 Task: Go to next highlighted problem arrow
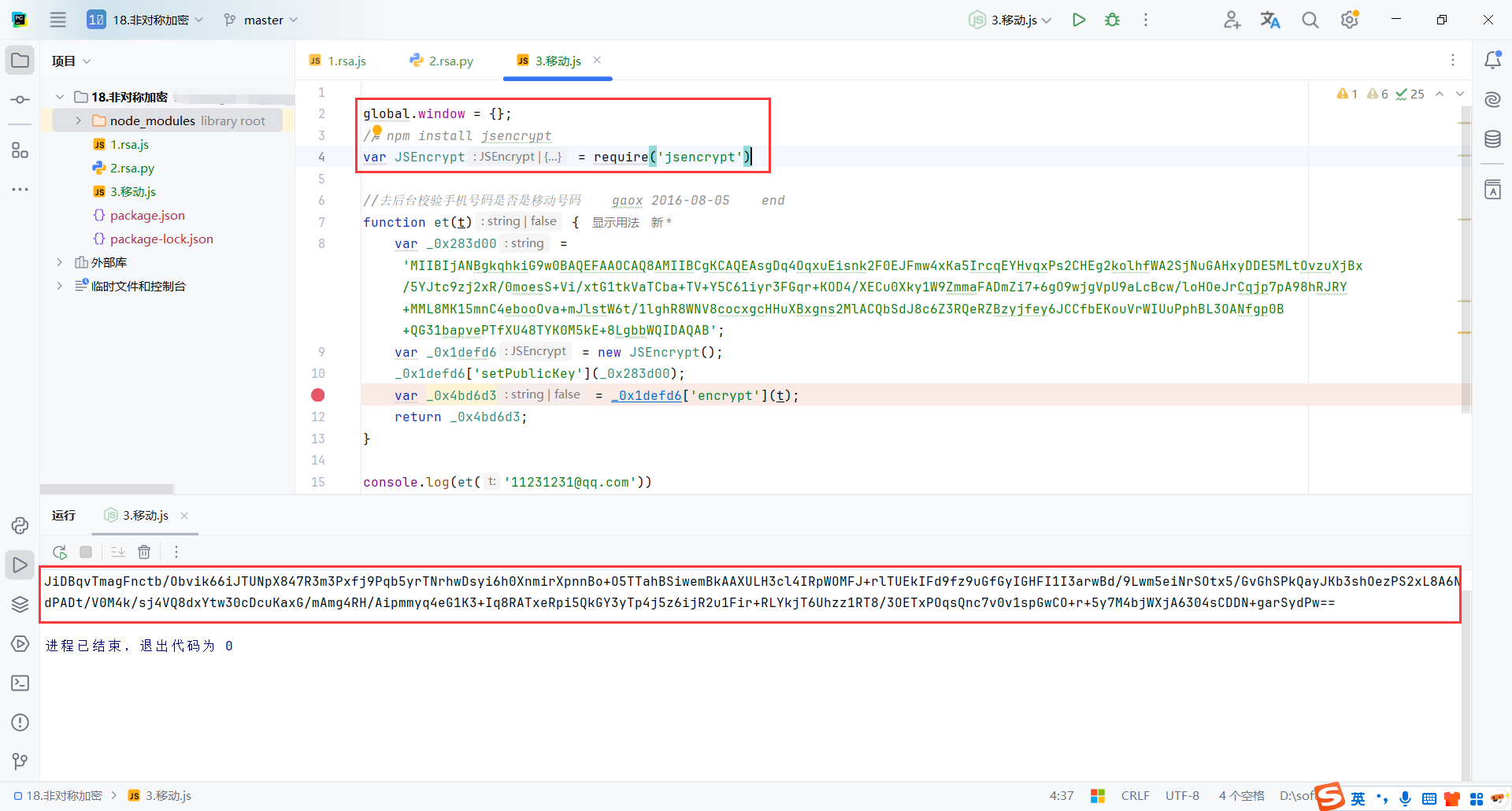click(x=1460, y=94)
